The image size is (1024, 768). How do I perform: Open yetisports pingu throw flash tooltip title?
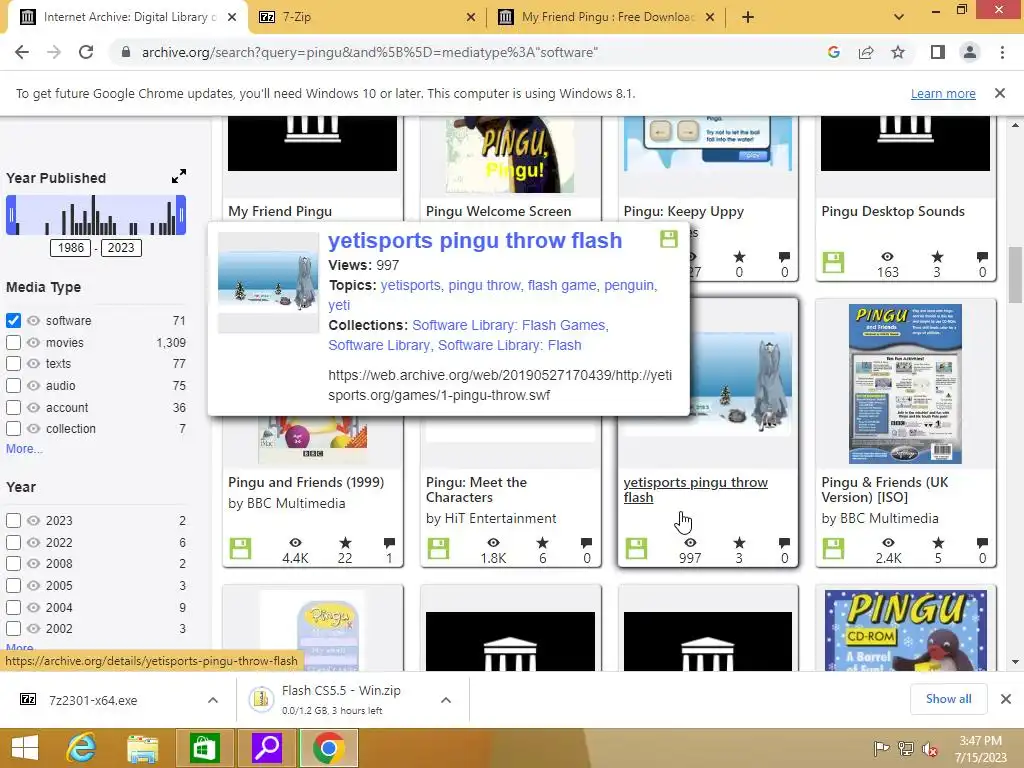pyautogui.click(x=475, y=240)
